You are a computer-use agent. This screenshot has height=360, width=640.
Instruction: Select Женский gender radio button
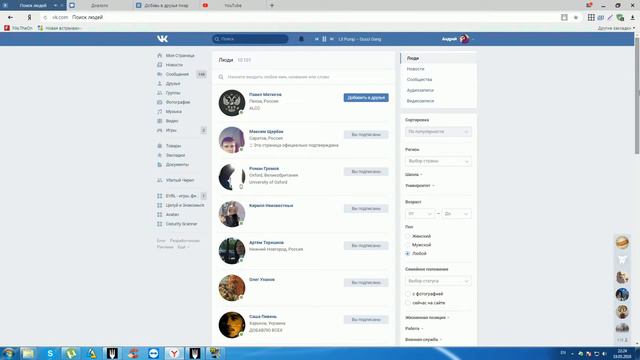pos(408,236)
